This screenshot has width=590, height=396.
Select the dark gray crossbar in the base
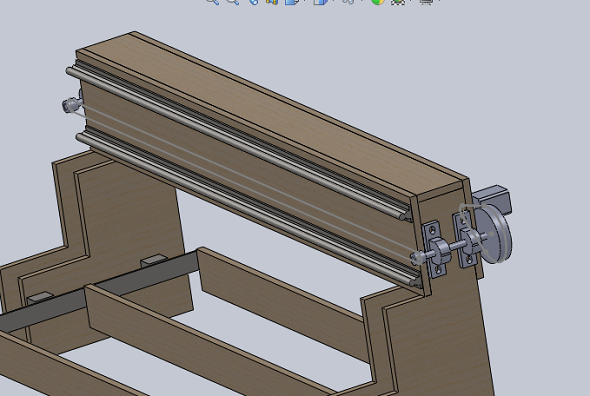point(99,291)
